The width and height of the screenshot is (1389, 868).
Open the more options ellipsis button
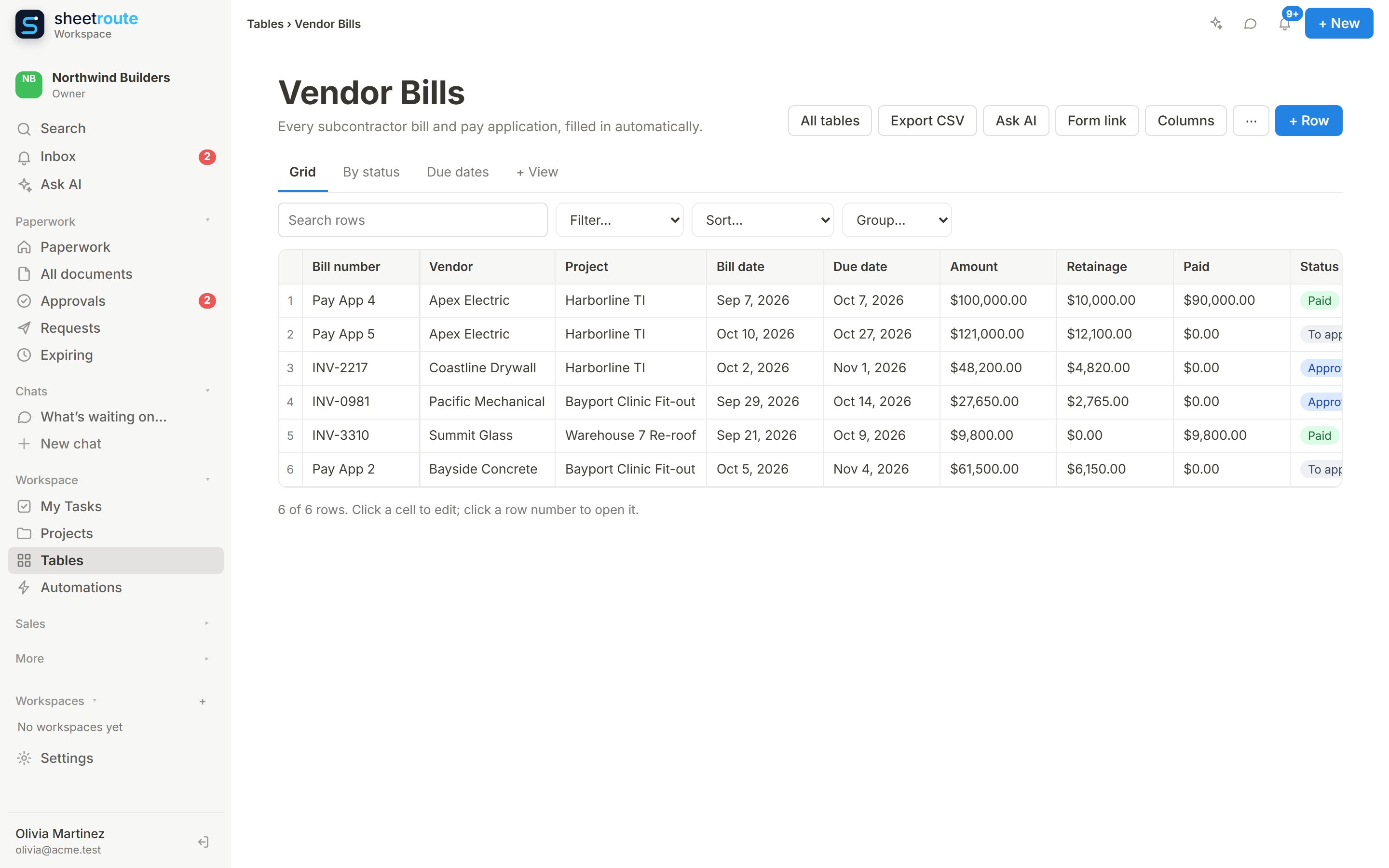click(1251, 121)
